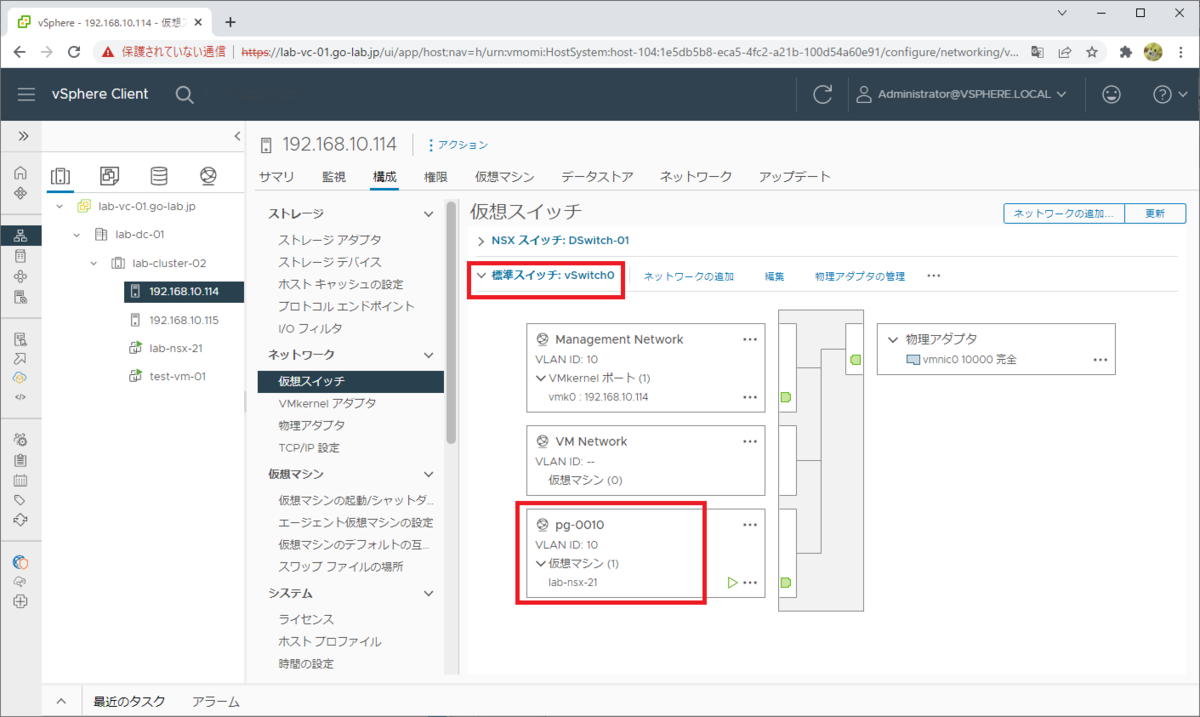Click the lab-nsx-21 green power icon
Viewport: 1200px width, 717px height.
(732, 582)
